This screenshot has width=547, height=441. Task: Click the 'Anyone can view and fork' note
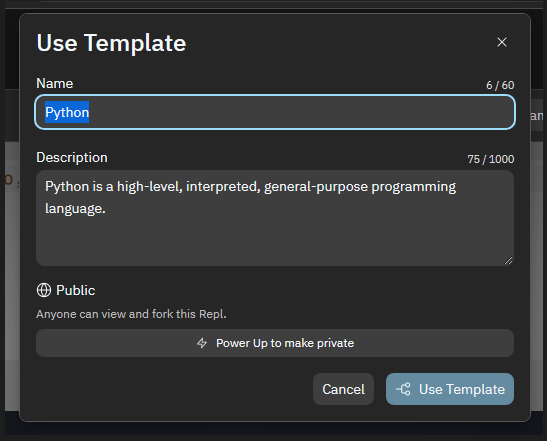(131, 314)
